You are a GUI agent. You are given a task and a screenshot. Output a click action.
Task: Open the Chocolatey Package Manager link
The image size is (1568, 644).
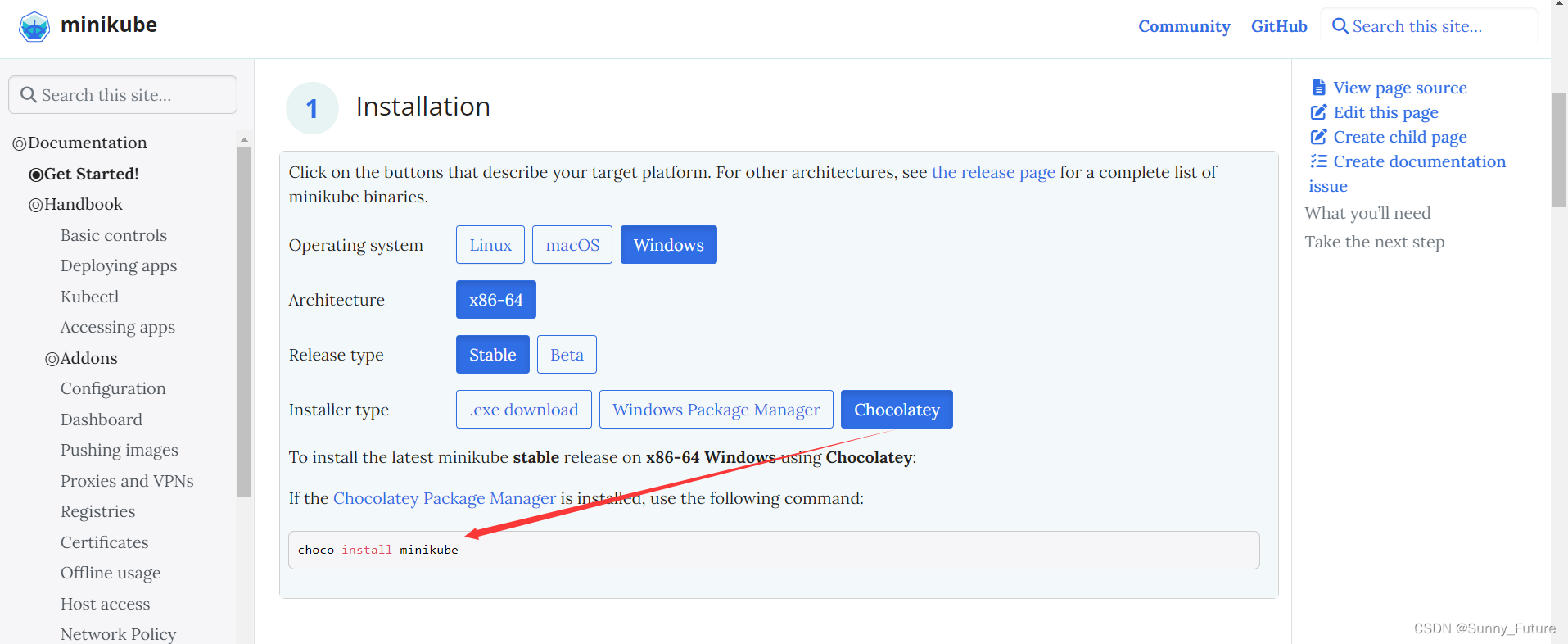tap(445, 498)
